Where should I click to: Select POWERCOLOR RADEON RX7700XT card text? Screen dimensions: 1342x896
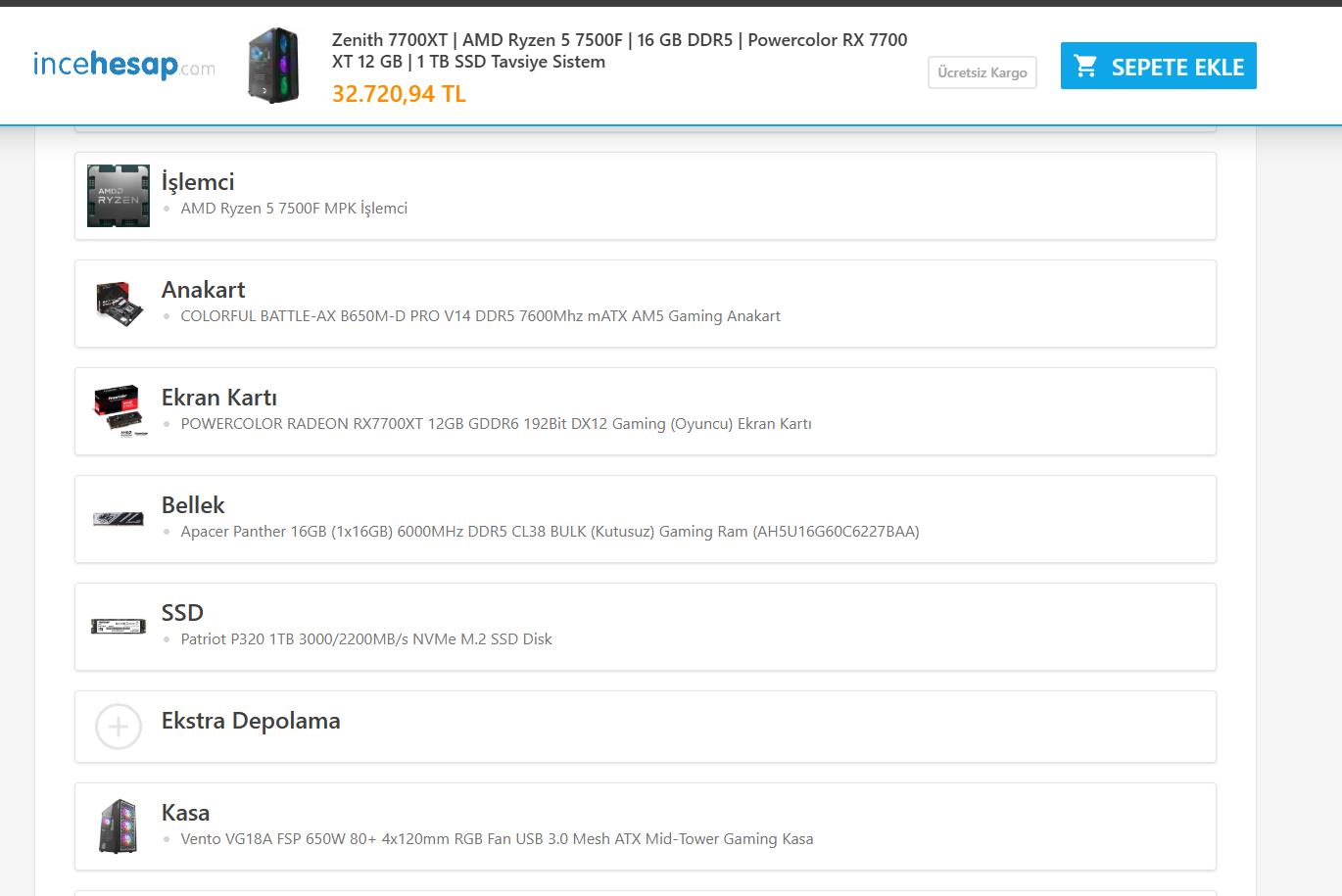[x=497, y=424]
